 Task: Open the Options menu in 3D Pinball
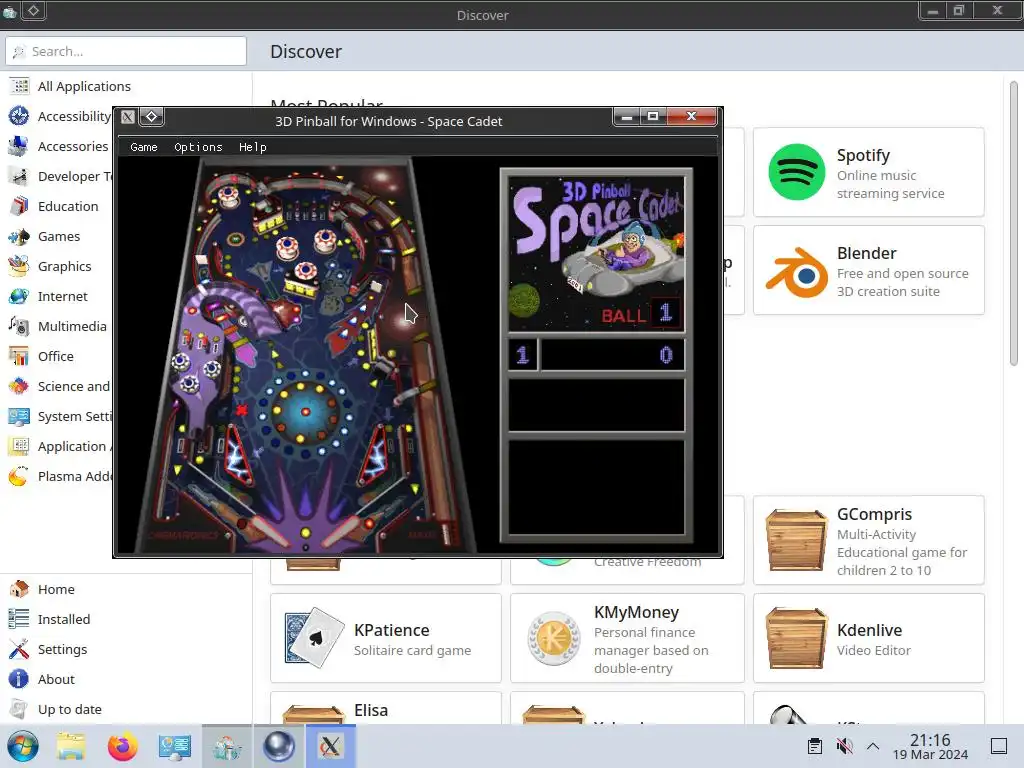click(x=198, y=147)
